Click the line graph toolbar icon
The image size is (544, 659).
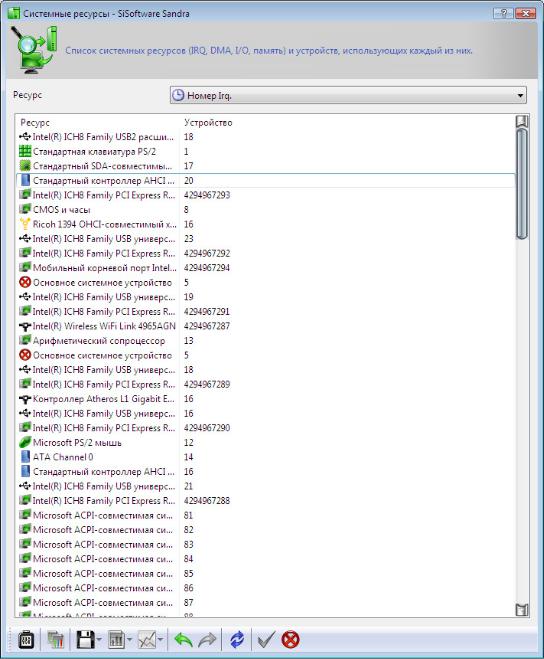(x=147, y=640)
